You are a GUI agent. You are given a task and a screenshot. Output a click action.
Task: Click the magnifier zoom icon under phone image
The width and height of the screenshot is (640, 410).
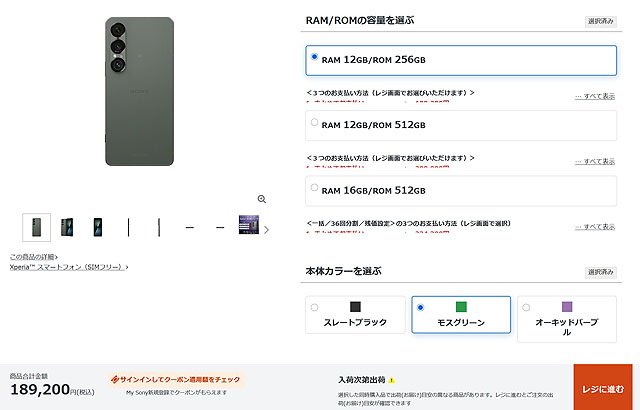262,199
